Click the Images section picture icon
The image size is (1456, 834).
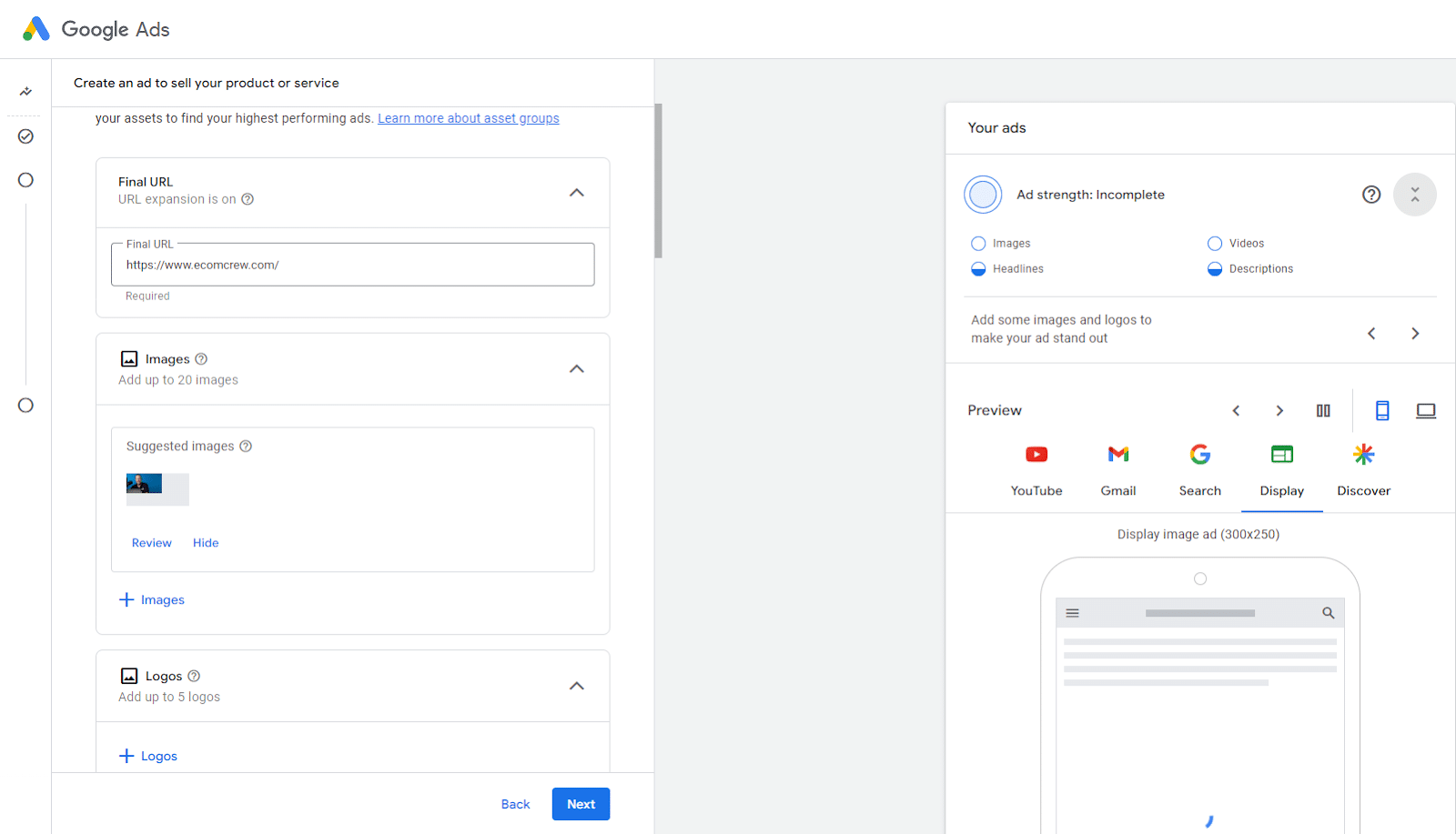click(129, 359)
